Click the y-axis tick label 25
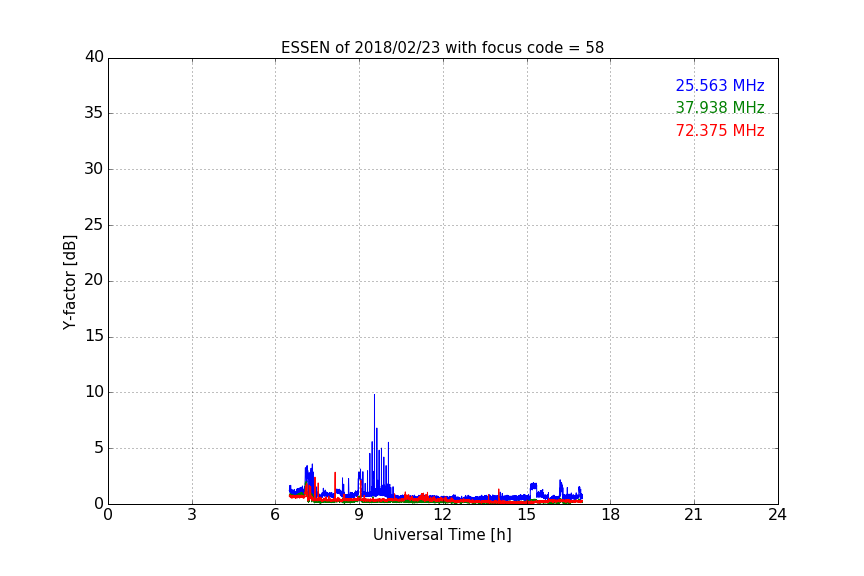864x576 pixels. (94, 224)
